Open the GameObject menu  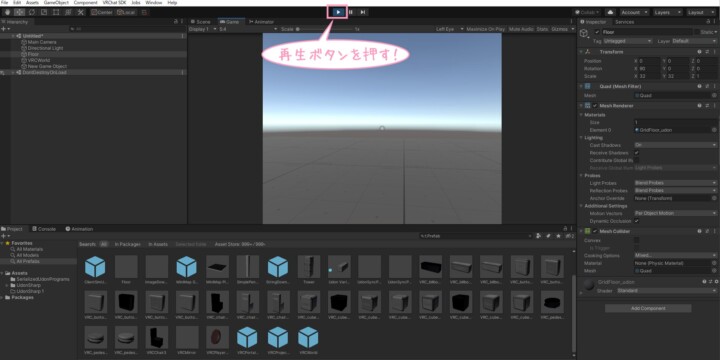coord(56,3)
